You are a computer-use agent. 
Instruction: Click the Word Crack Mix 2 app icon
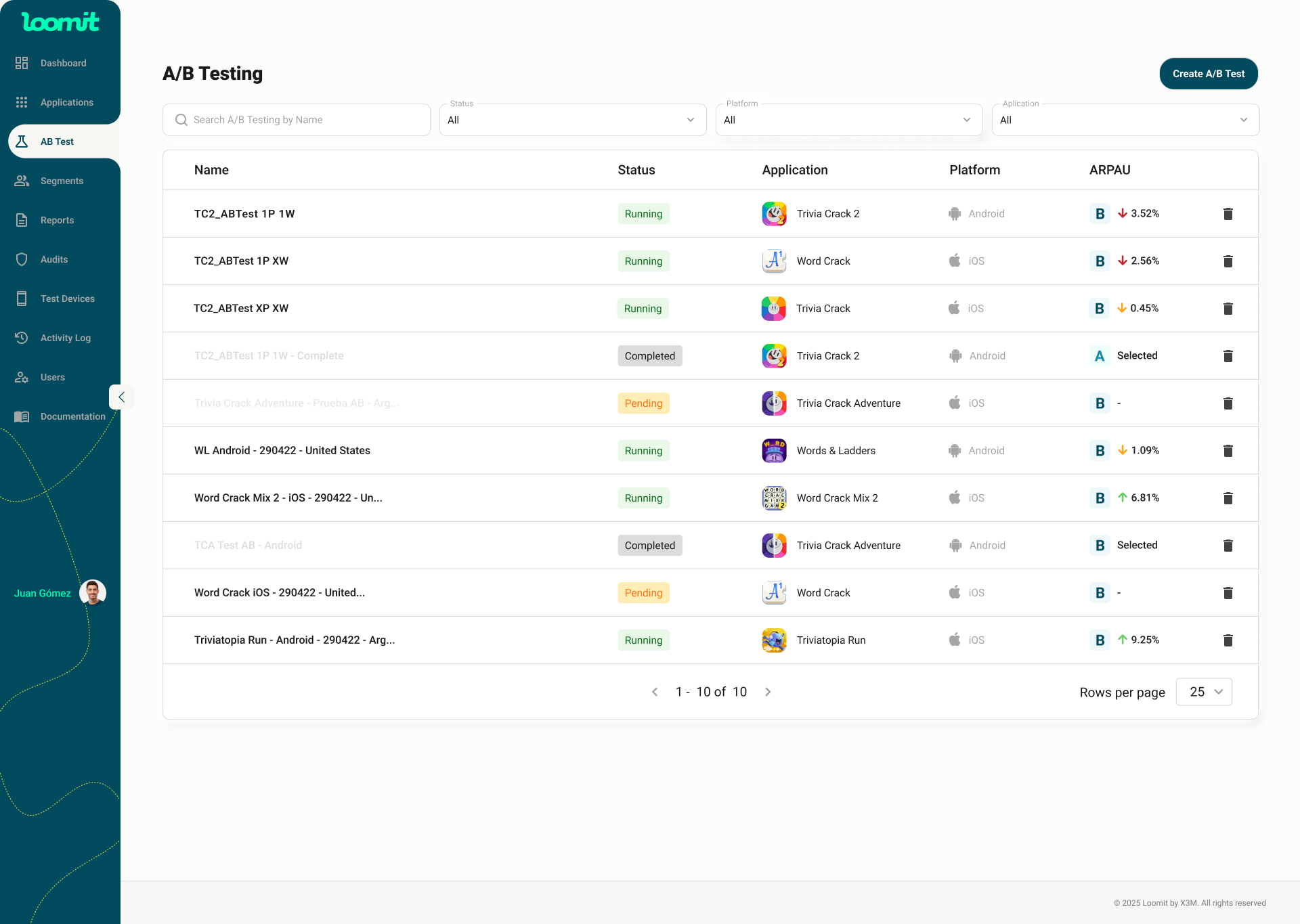coord(774,498)
